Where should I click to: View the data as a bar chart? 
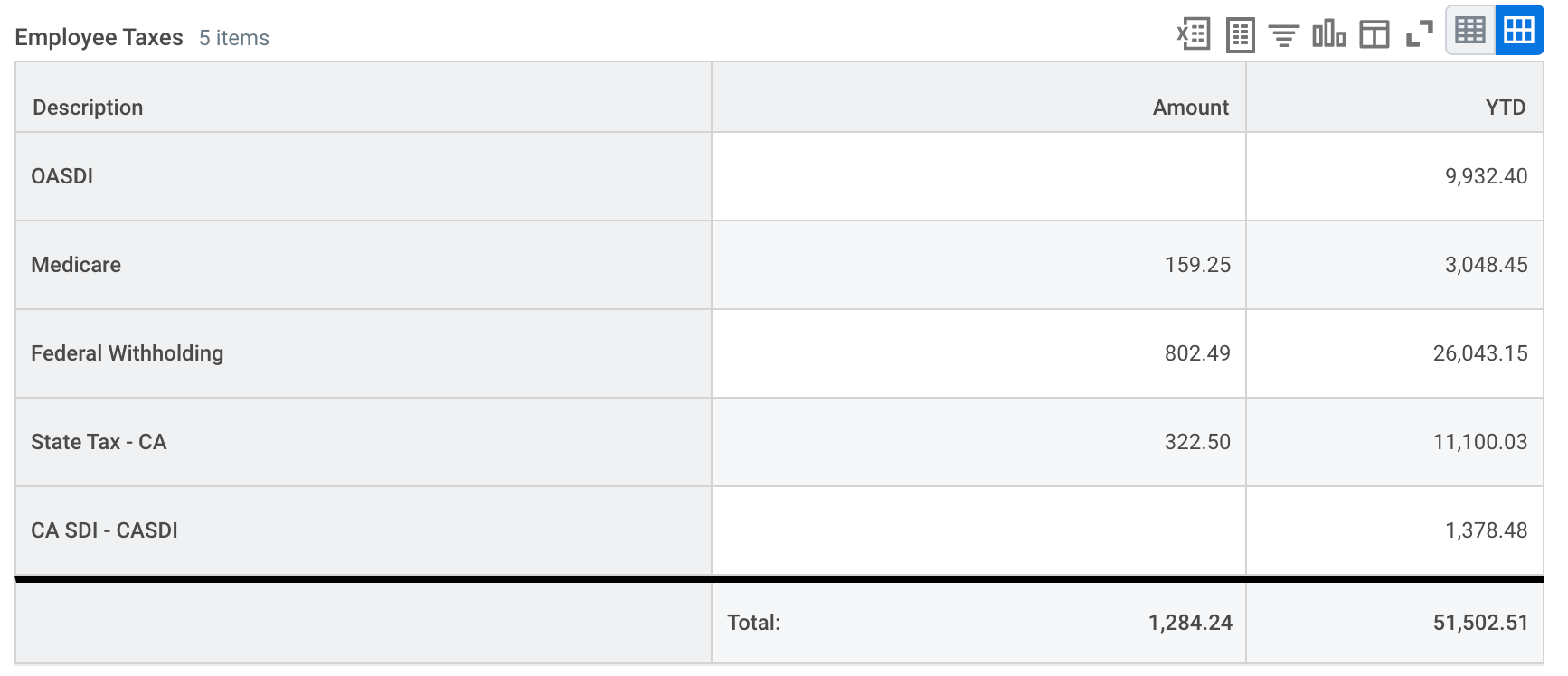coord(1328,34)
